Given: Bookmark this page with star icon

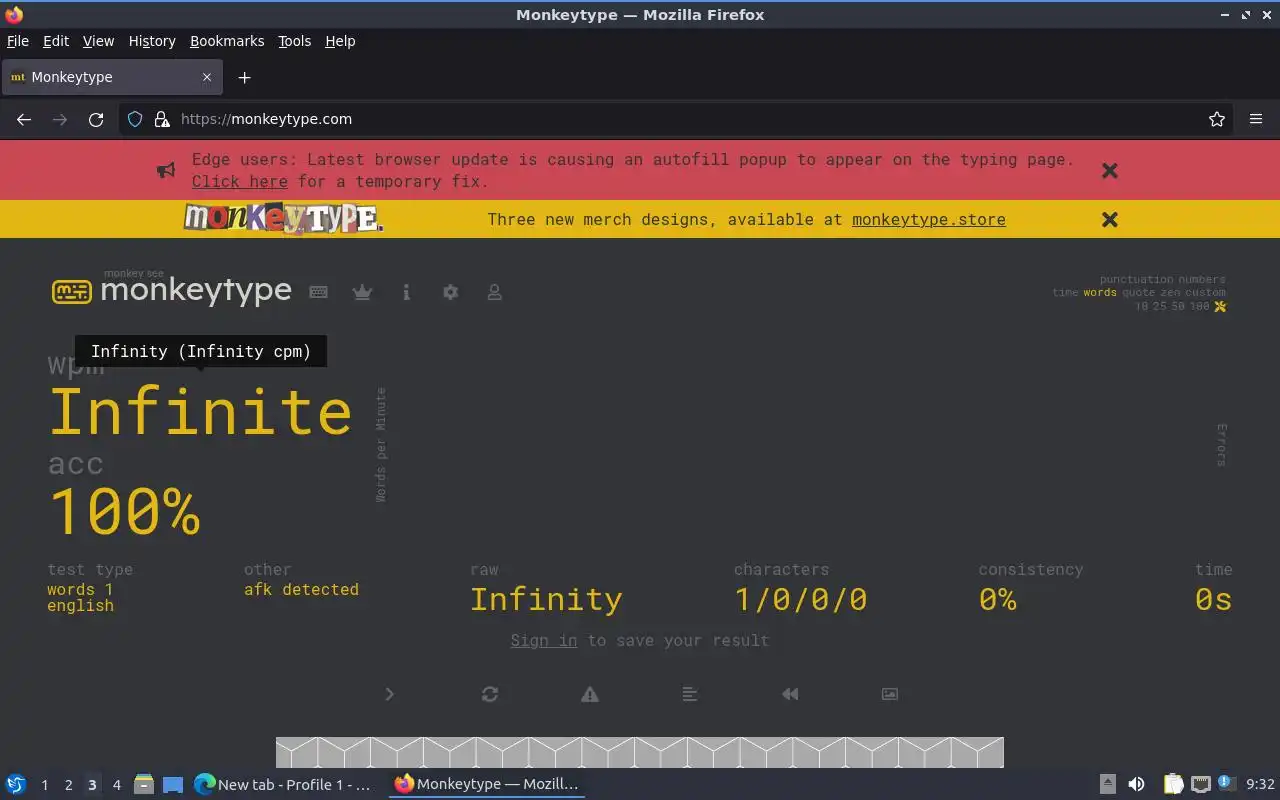Looking at the screenshot, I should 1217,119.
